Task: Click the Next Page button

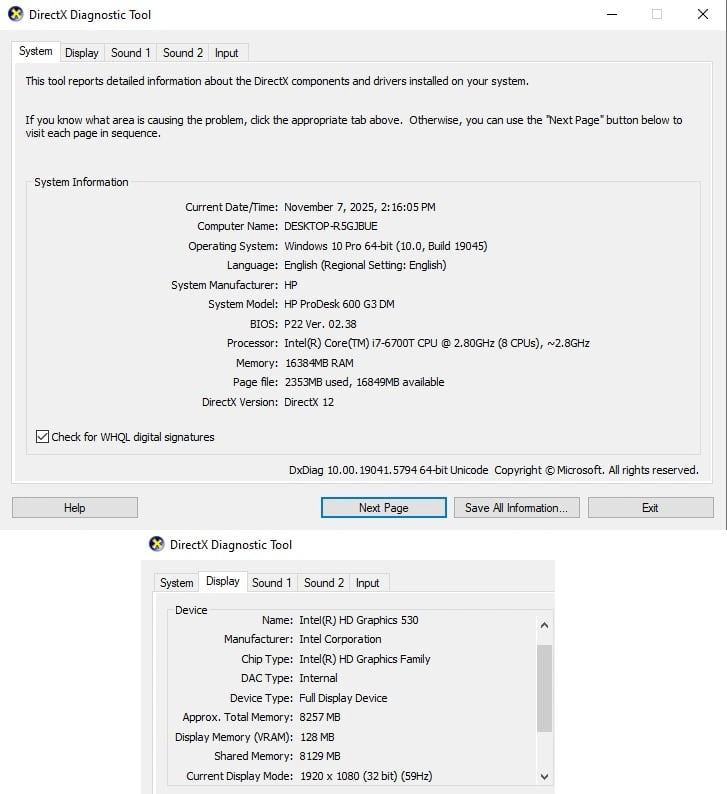Action: click(383, 508)
